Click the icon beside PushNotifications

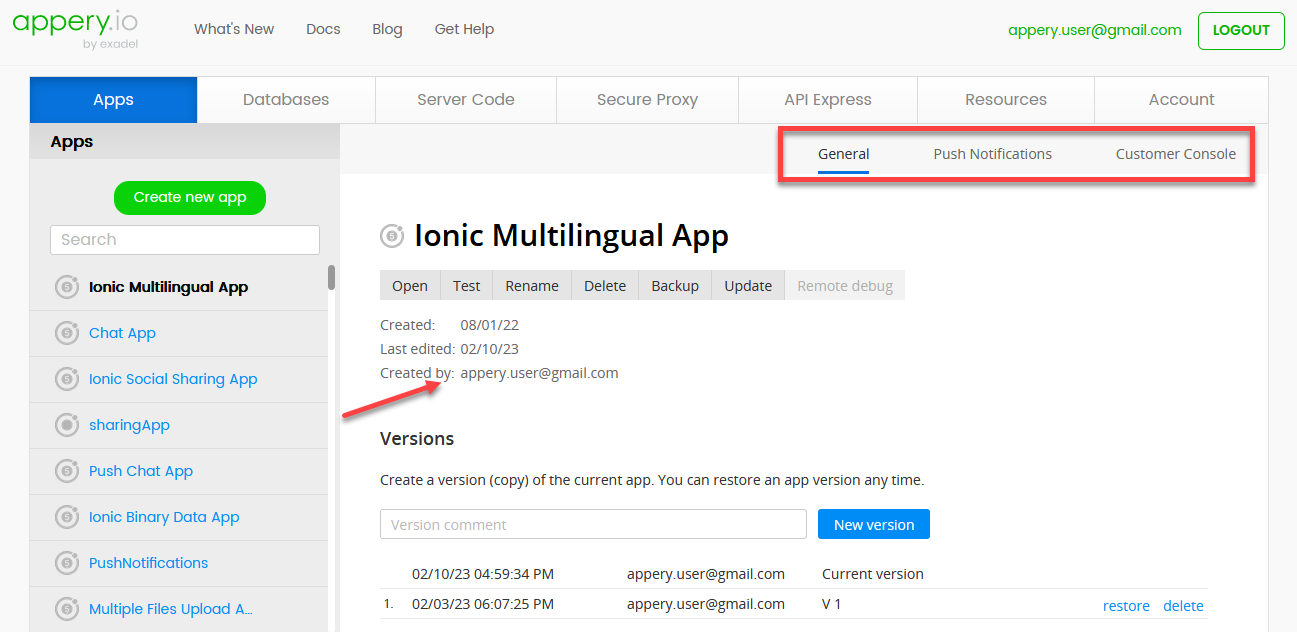click(67, 563)
